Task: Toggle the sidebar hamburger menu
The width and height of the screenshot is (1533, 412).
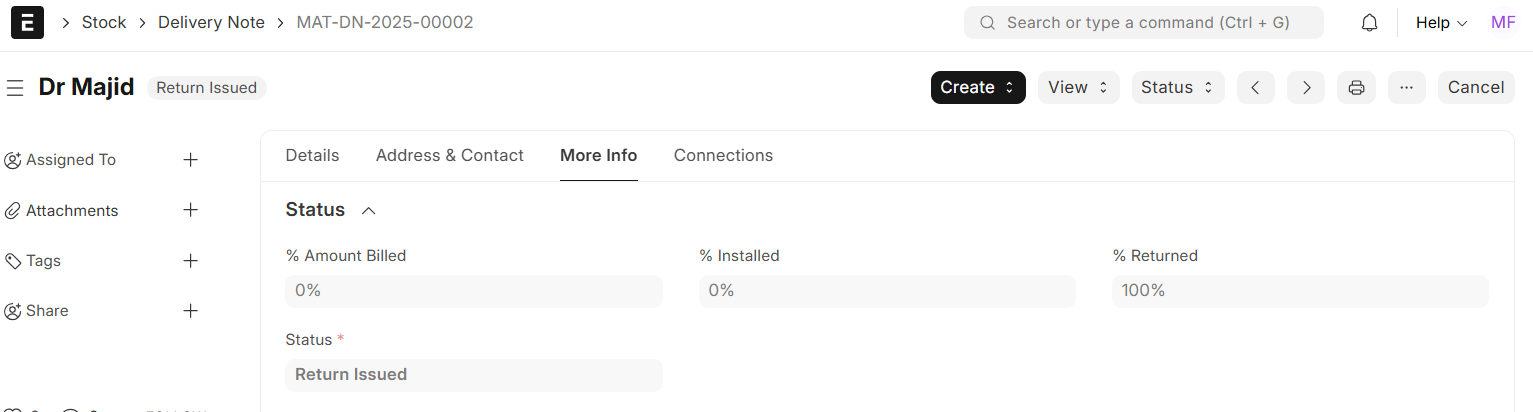Action: pyautogui.click(x=15, y=88)
